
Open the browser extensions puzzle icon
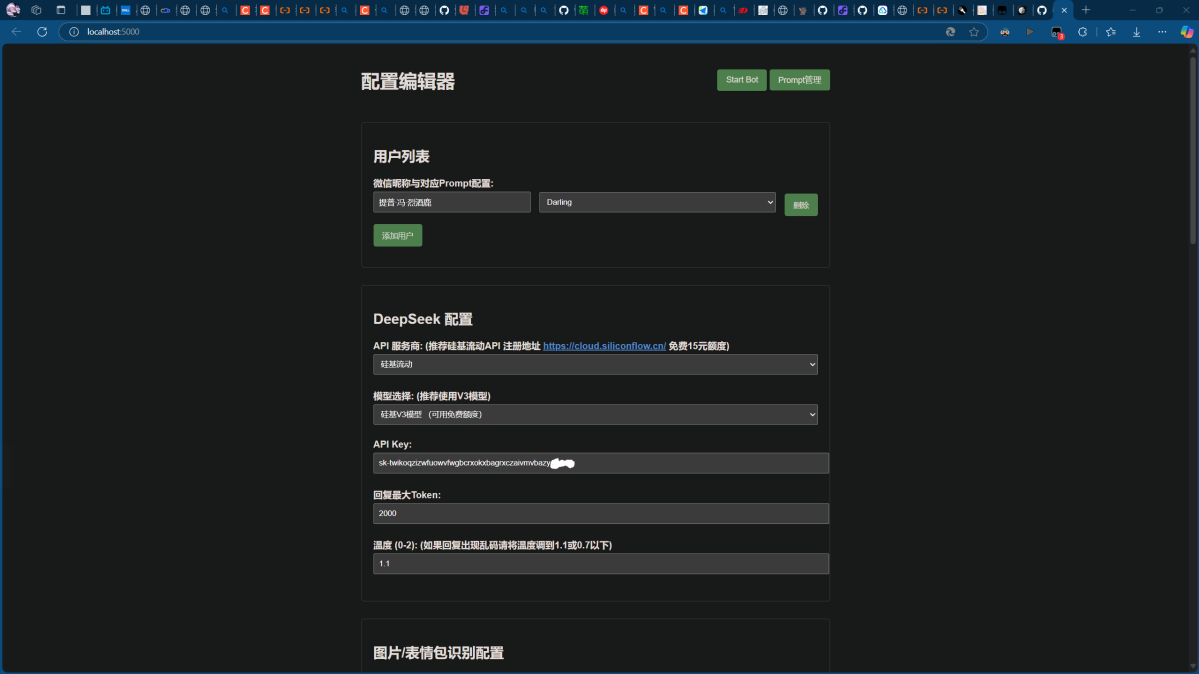point(1082,32)
